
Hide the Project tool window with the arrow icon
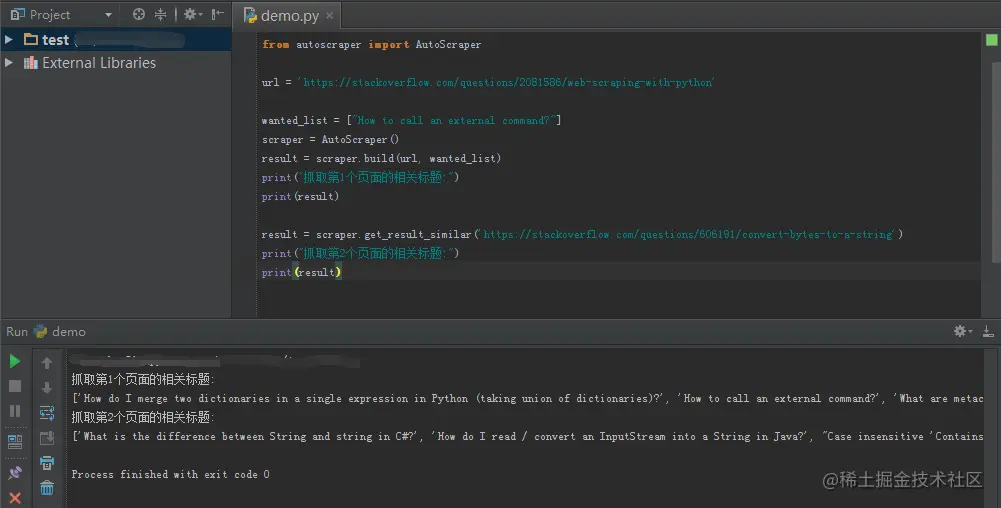218,14
